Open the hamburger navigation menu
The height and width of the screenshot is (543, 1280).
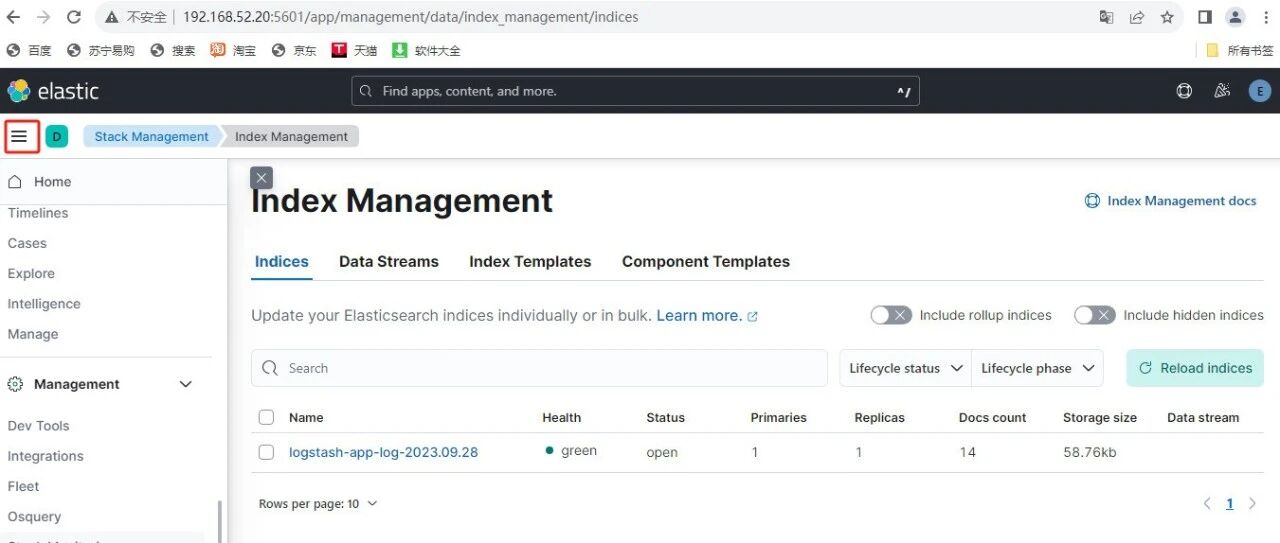coord(20,136)
